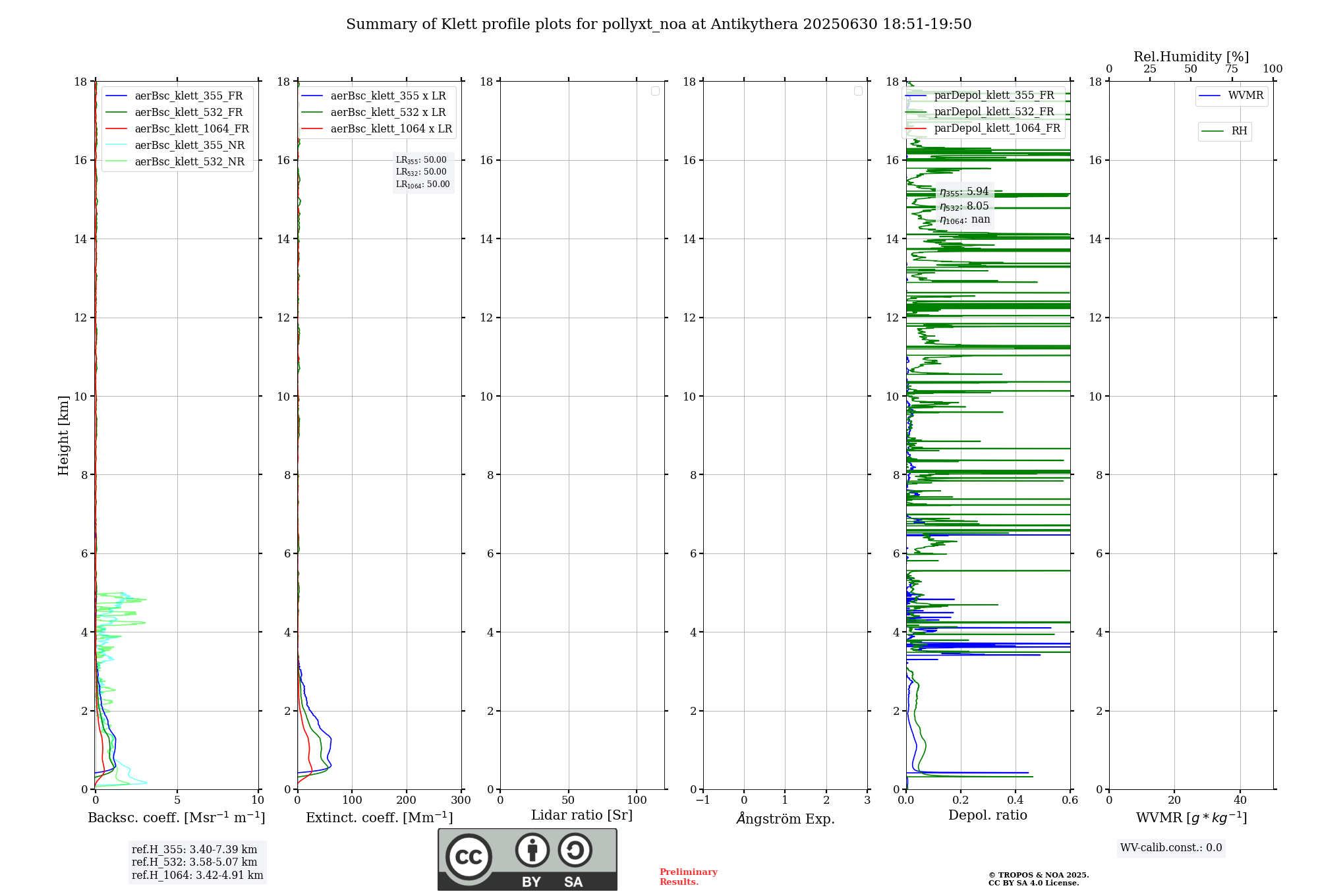
Task: Click the Creative Commons CC icon
Action: tap(469, 856)
